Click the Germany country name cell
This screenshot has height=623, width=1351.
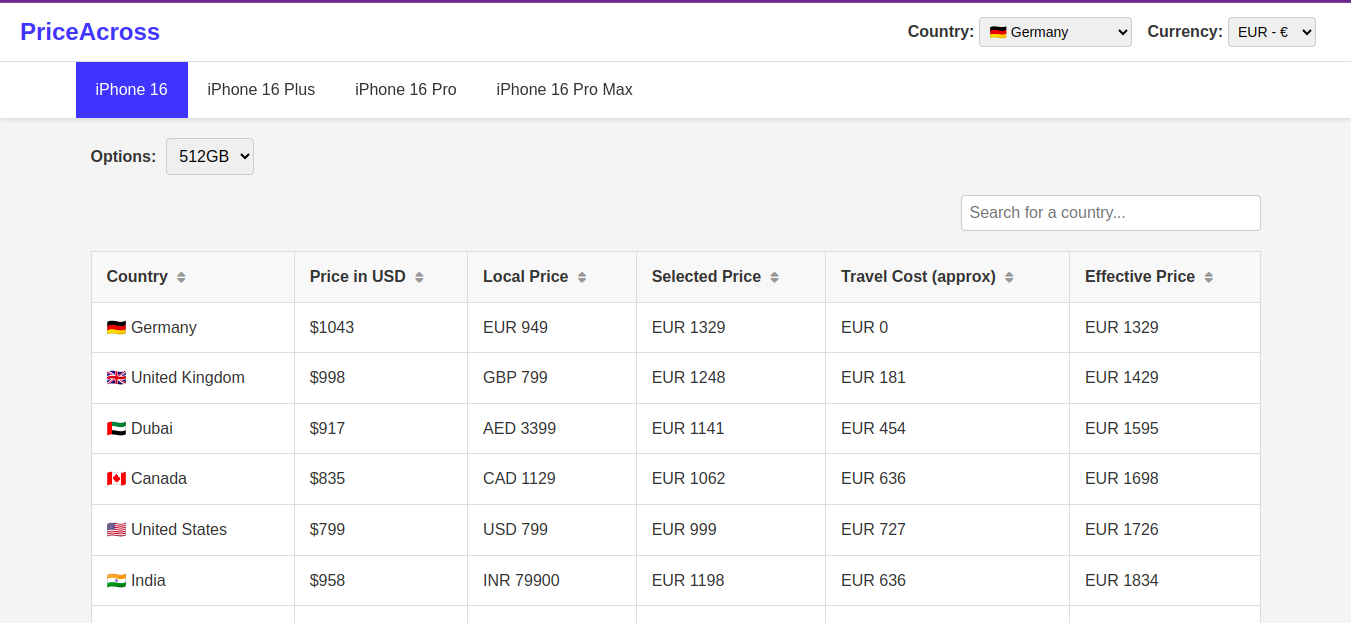[x=193, y=328]
